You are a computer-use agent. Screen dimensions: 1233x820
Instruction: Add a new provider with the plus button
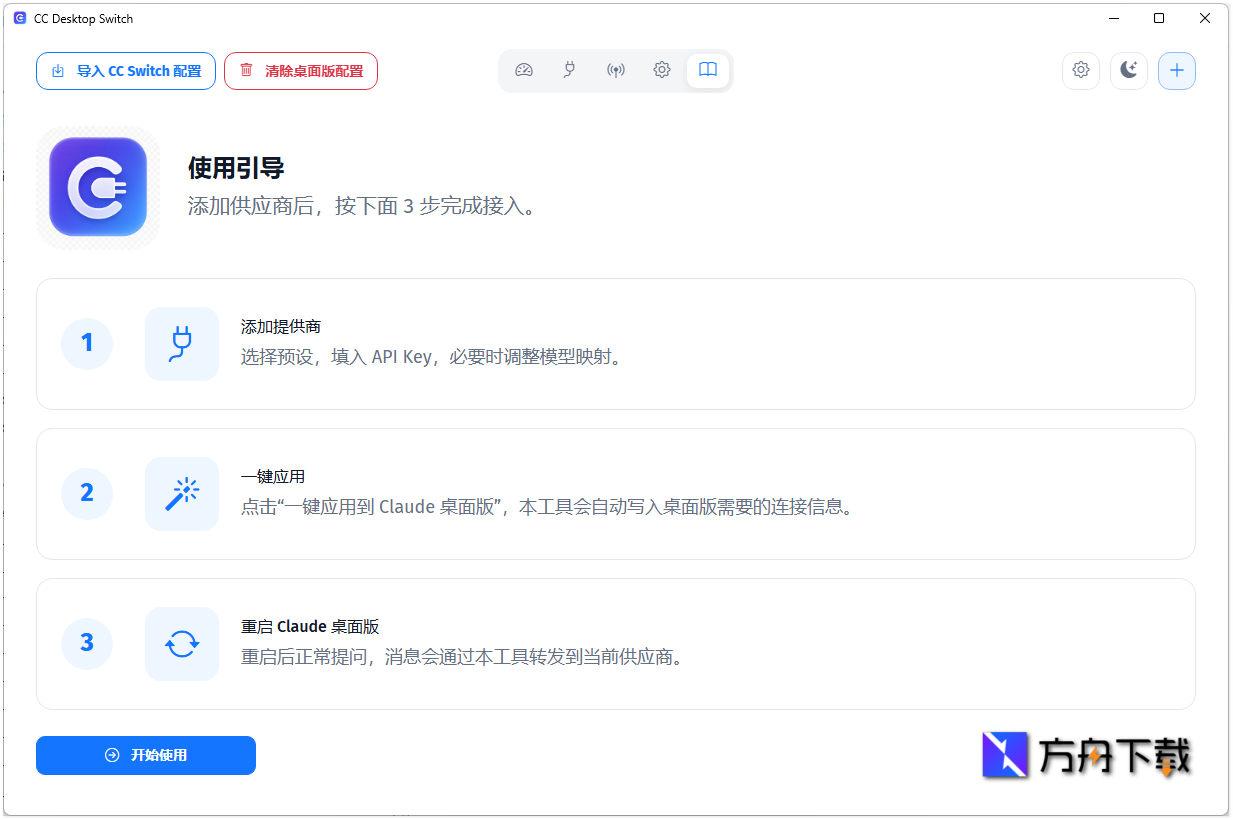click(1177, 70)
